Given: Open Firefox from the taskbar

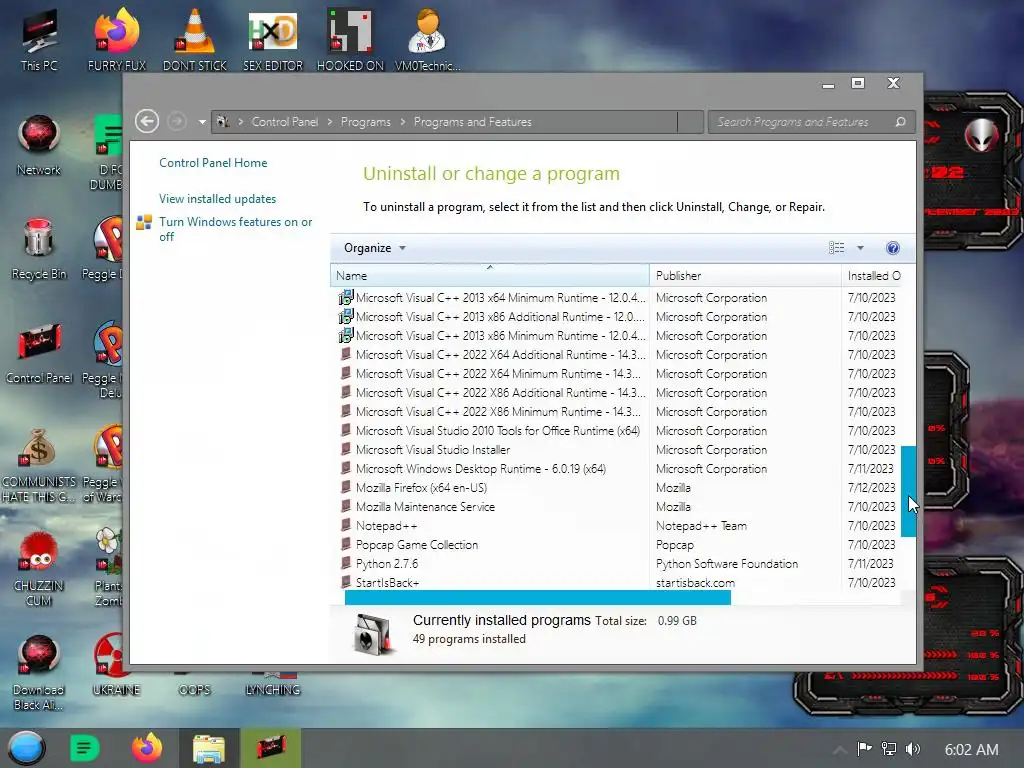Looking at the screenshot, I should pos(147,748).
